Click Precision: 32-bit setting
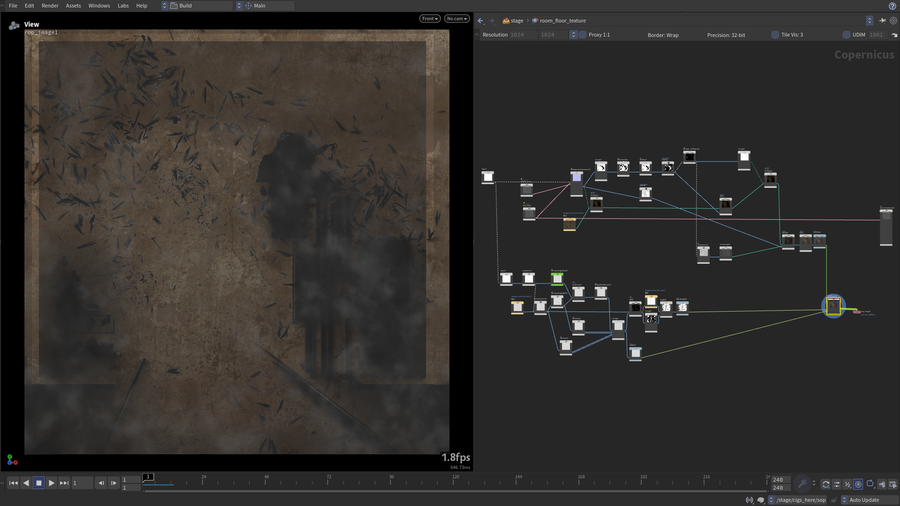The image size is (900, 506). click(726, 35)
